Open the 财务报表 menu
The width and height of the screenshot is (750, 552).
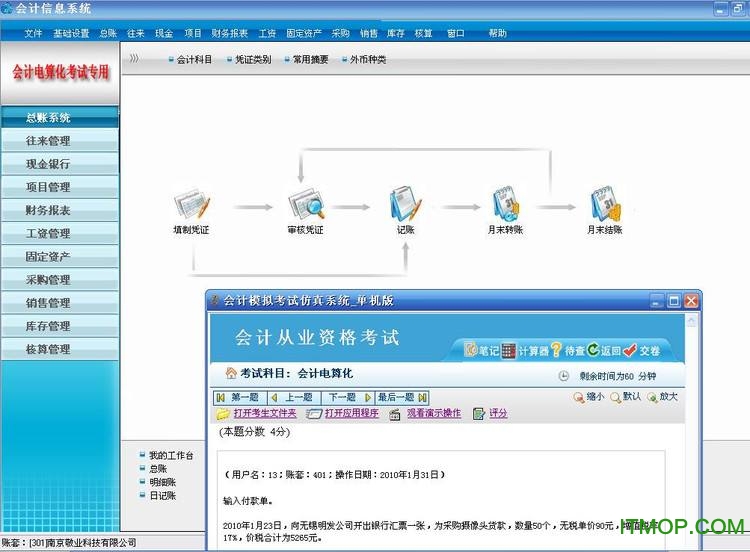point(229,33)
